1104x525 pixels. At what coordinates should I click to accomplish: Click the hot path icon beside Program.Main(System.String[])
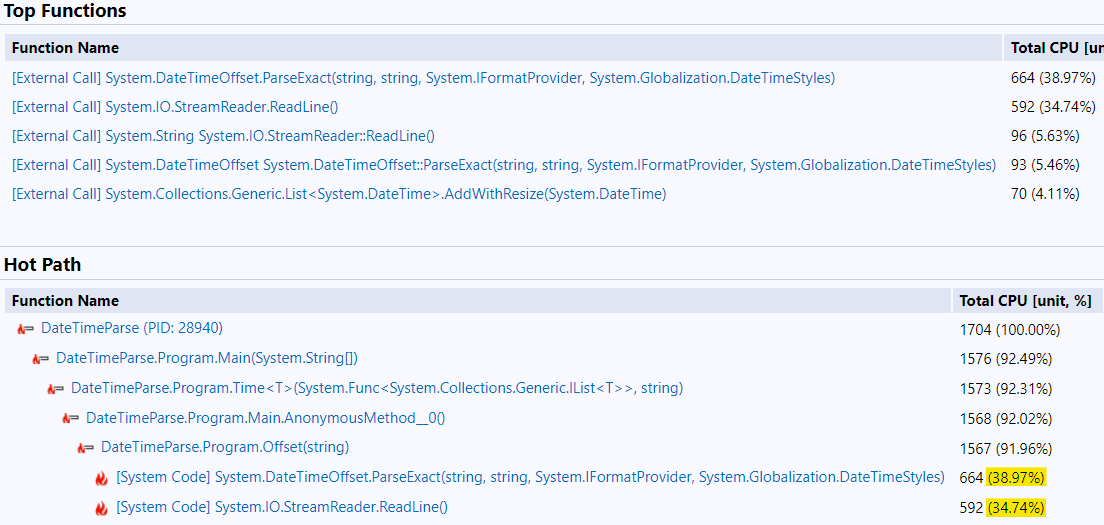40,359
